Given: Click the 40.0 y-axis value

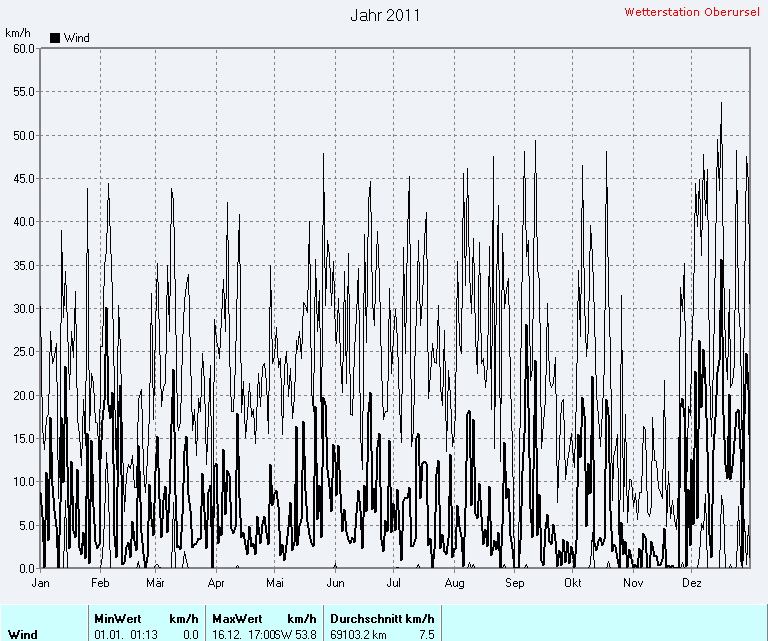Looking at the screenshot, I should [24, 222].
